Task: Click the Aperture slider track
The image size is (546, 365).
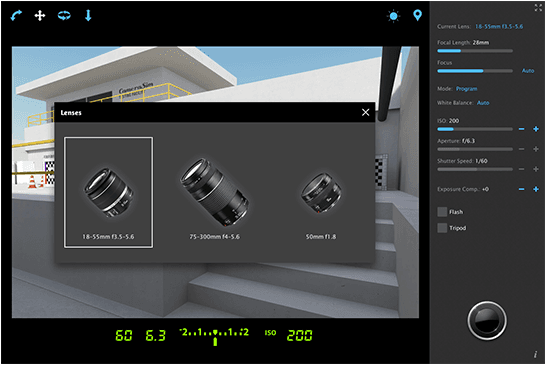Action: 475,149
